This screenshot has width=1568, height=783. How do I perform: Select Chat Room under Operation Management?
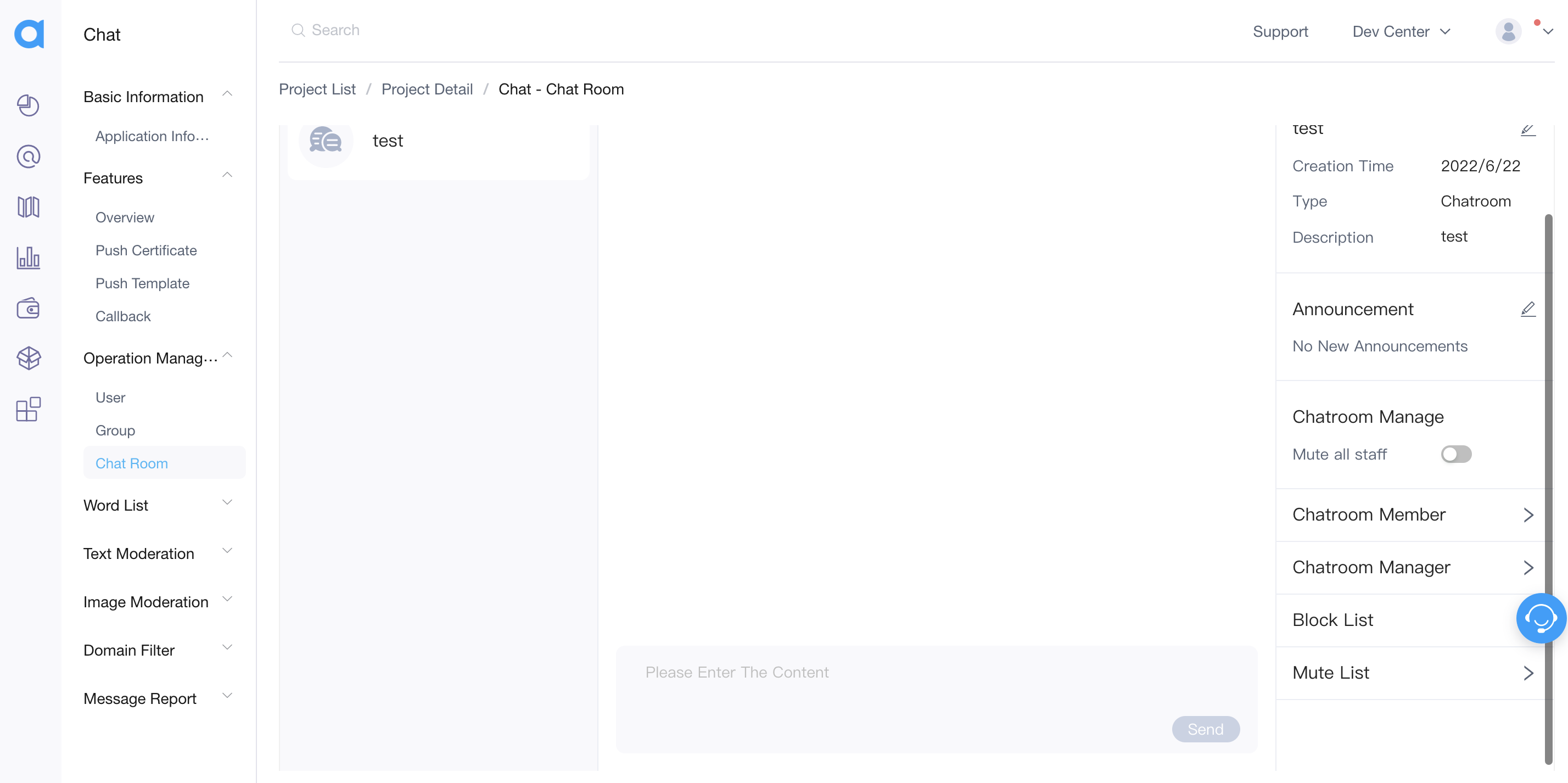tap(131, 462)
